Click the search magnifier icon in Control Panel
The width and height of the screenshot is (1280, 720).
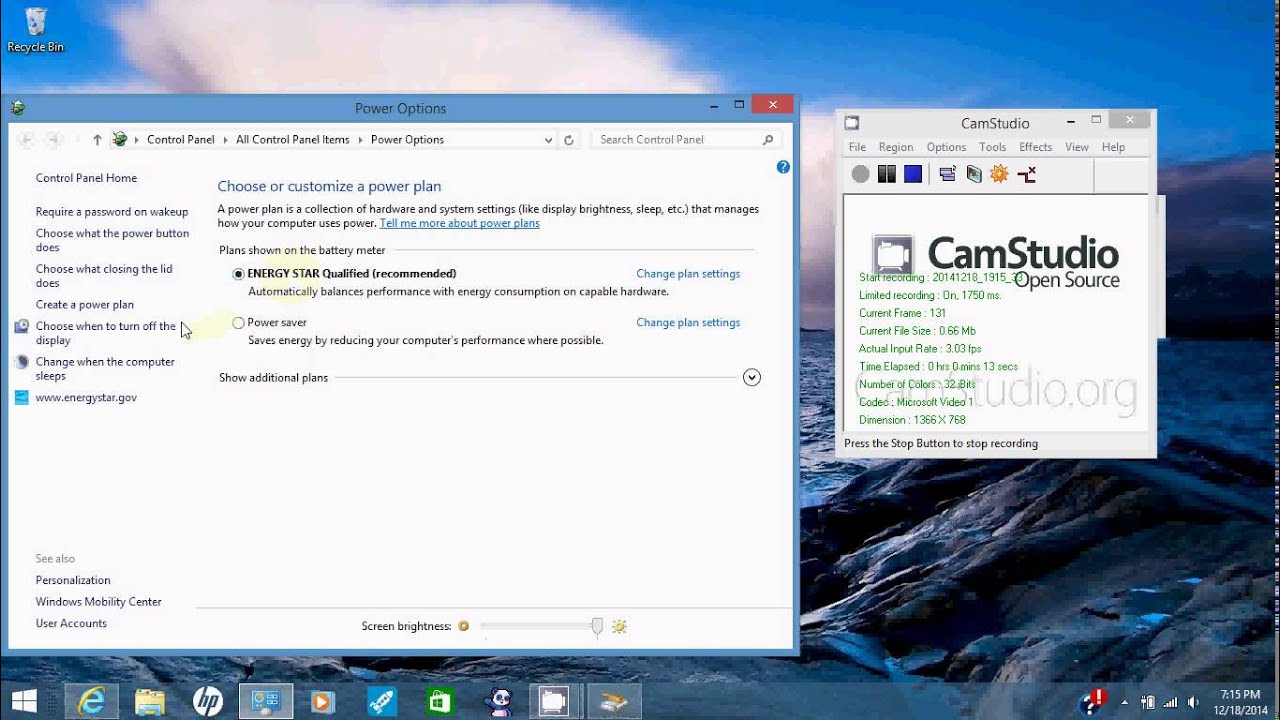(x=768, y=140)
